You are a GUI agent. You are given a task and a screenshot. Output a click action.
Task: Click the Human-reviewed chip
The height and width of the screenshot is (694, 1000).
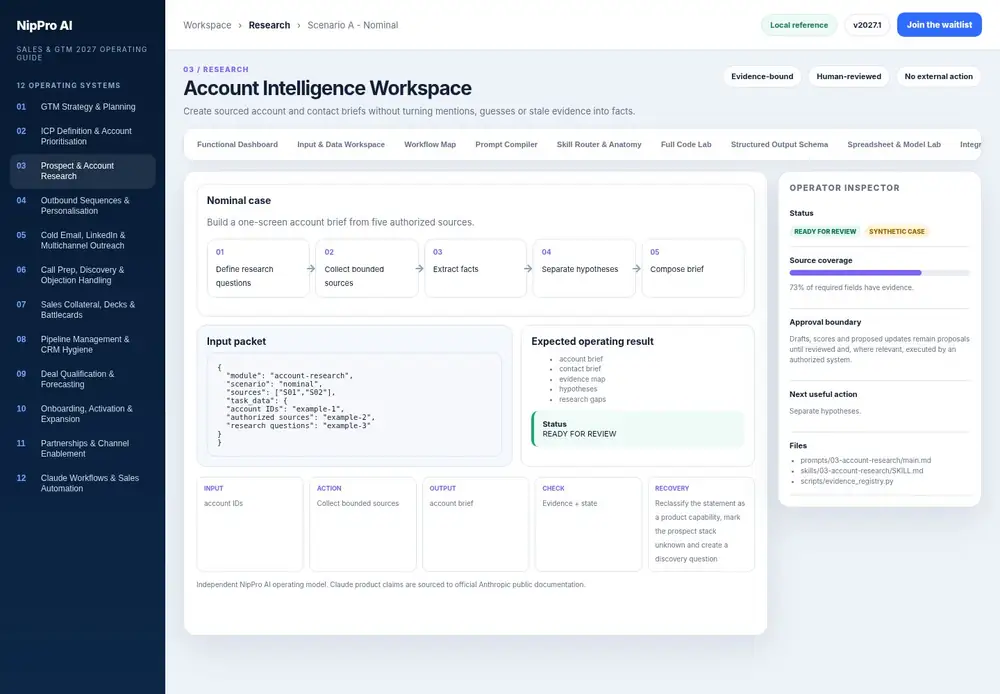[849, 77]
